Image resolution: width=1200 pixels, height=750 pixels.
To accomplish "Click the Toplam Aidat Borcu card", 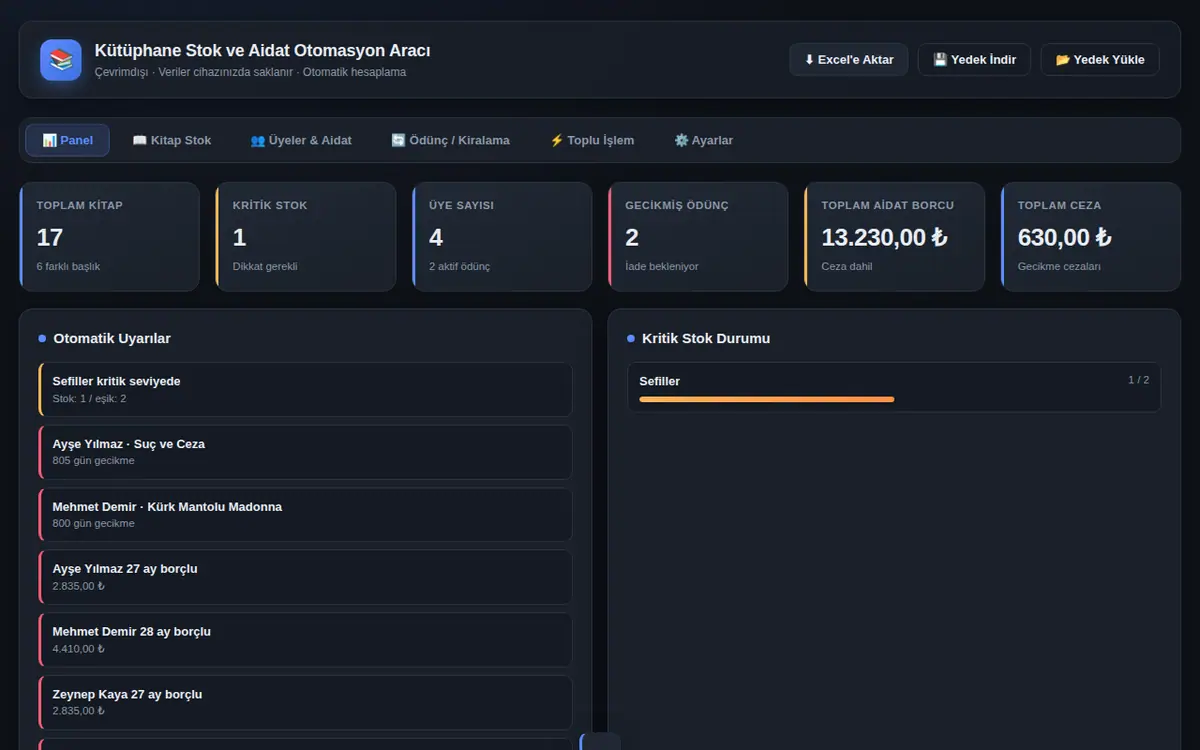I will pyautogui.click(x=894, y=237).
